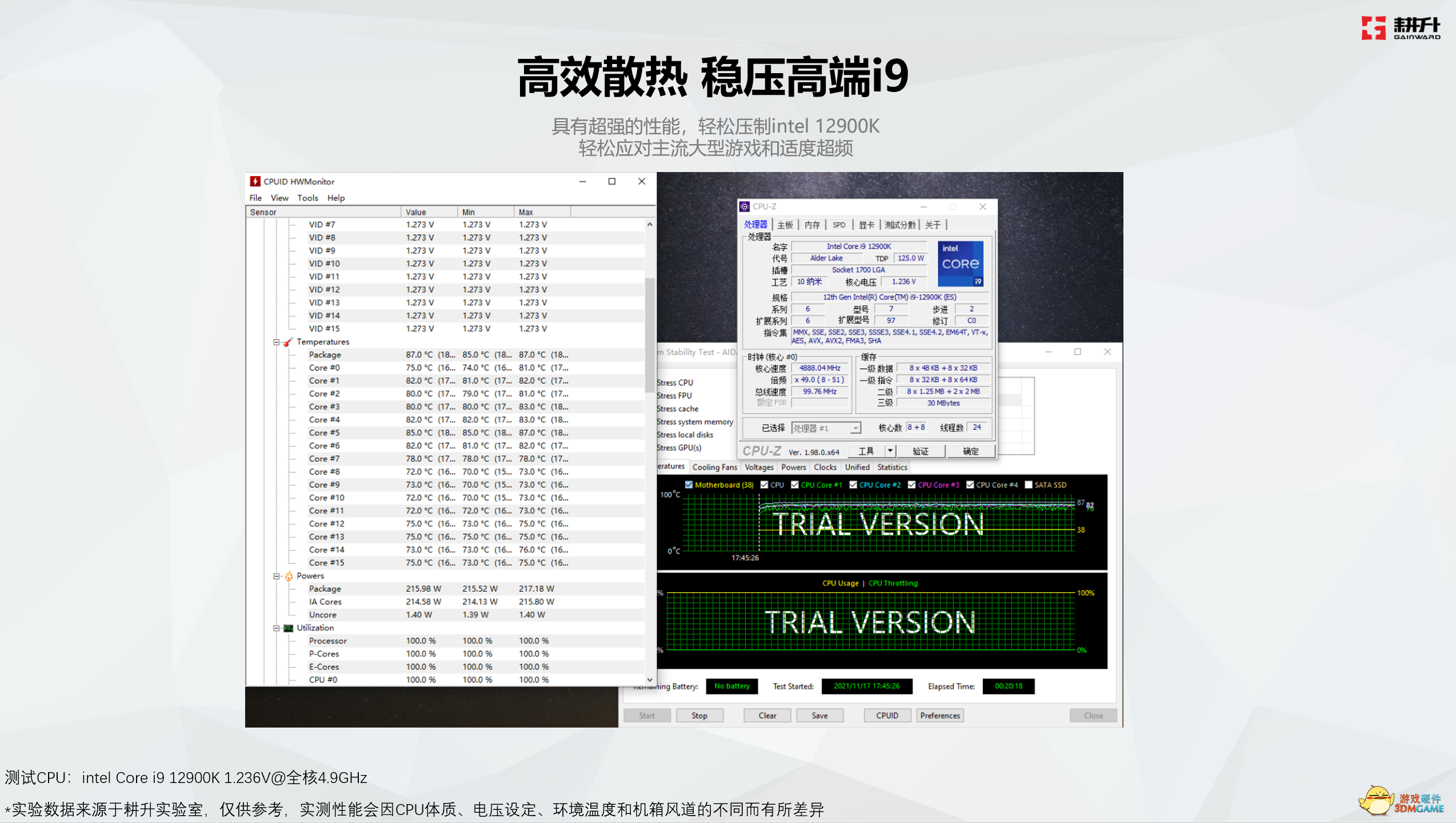Click the HWMonitor app icon in title bar

coord(255,181)
